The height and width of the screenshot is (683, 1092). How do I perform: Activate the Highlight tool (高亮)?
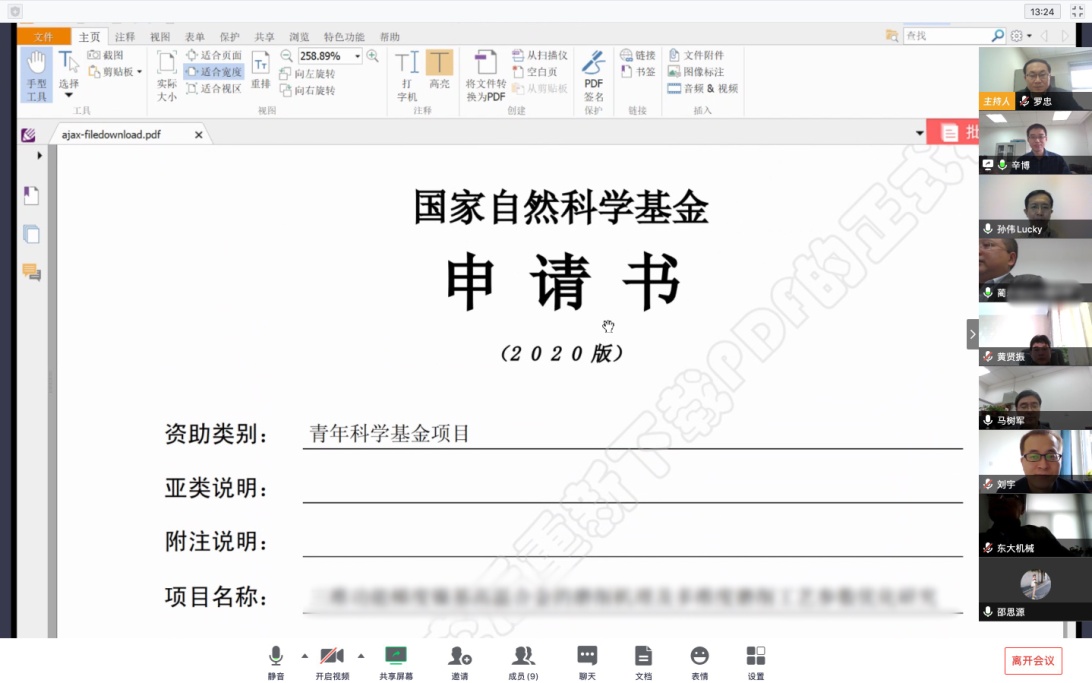click(x=439, y=70)
